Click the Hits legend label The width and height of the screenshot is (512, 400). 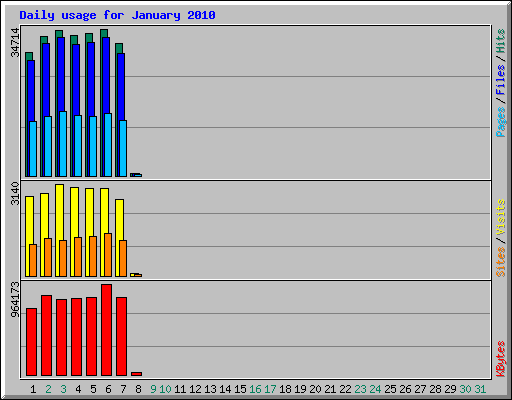tap(501, 41)
